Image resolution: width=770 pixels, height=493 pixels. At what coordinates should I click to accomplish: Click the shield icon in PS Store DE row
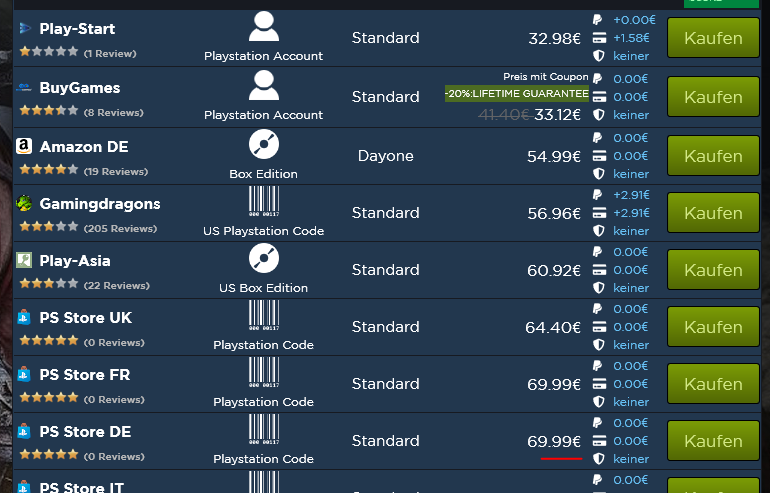click(599, 459)
